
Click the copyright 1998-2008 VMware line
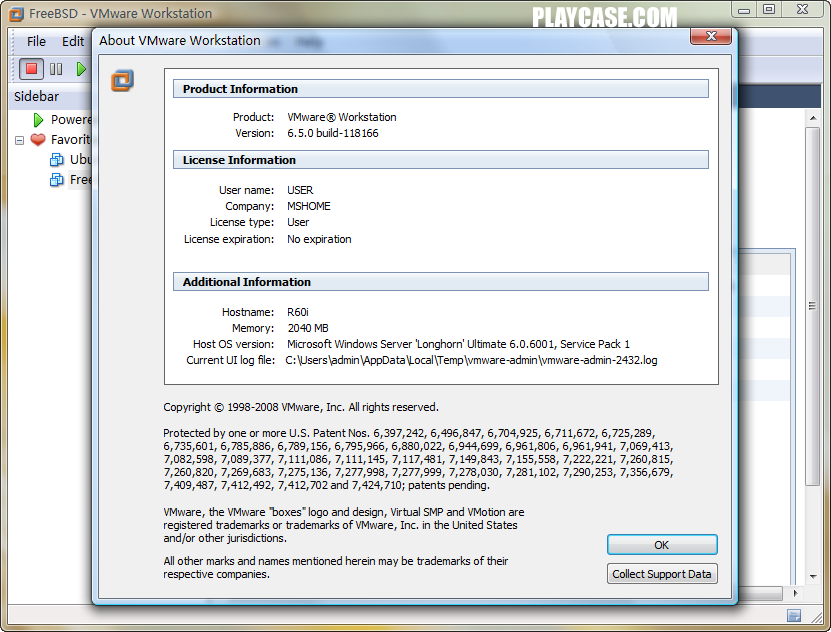pos(301,407)
